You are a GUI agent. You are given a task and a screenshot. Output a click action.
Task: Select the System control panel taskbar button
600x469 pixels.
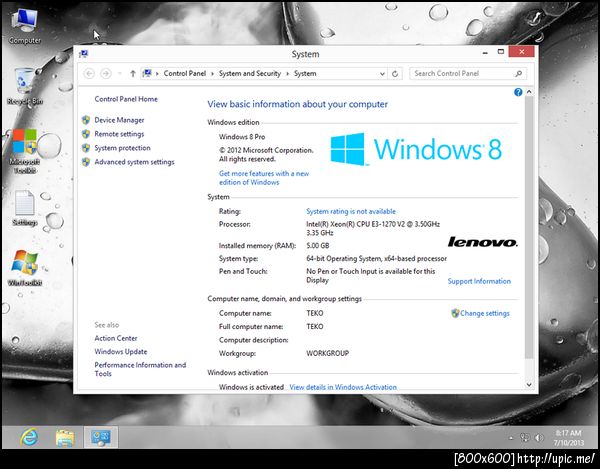coord(100,437)
